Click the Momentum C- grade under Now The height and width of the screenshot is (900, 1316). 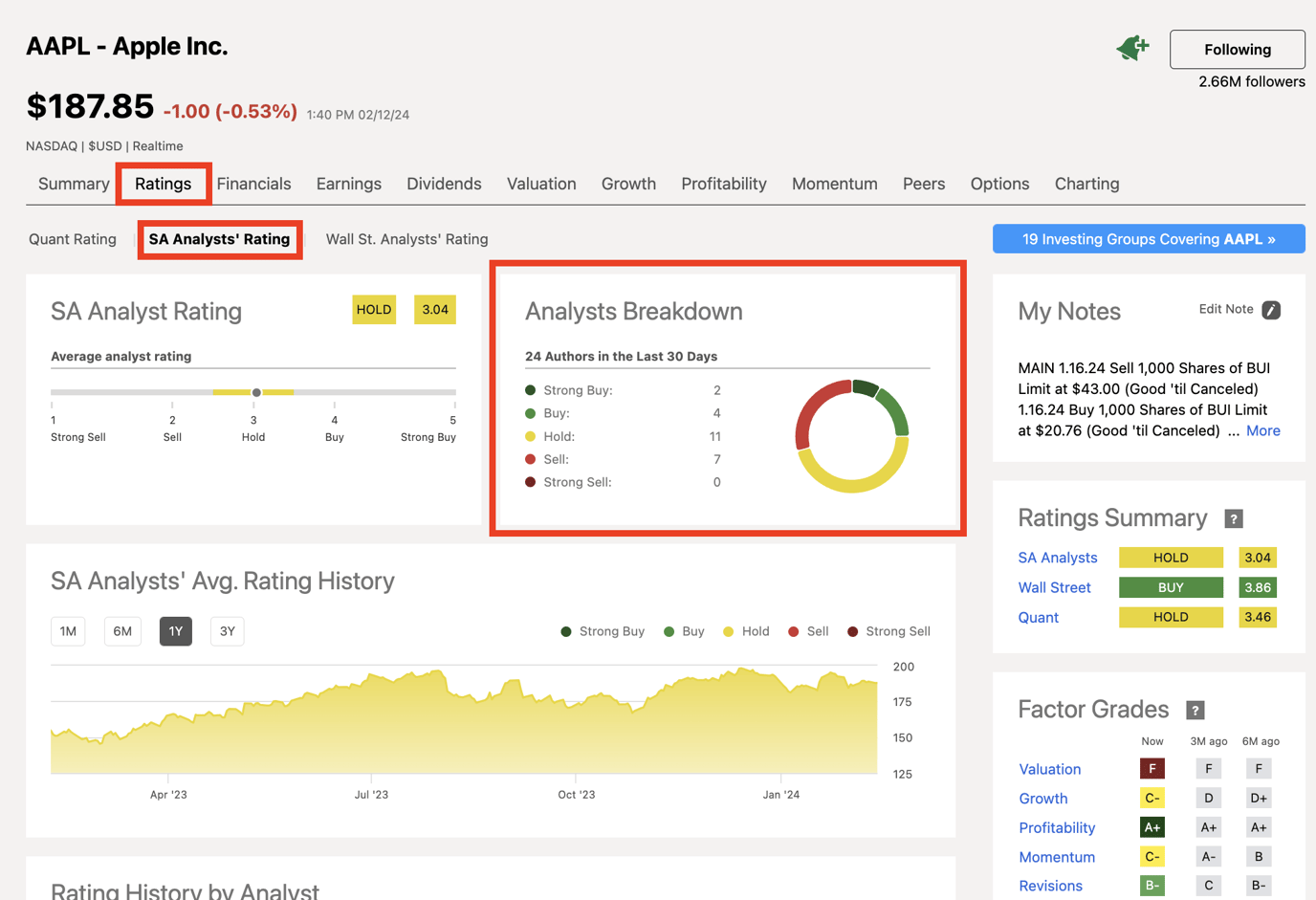click(1152, 857)
